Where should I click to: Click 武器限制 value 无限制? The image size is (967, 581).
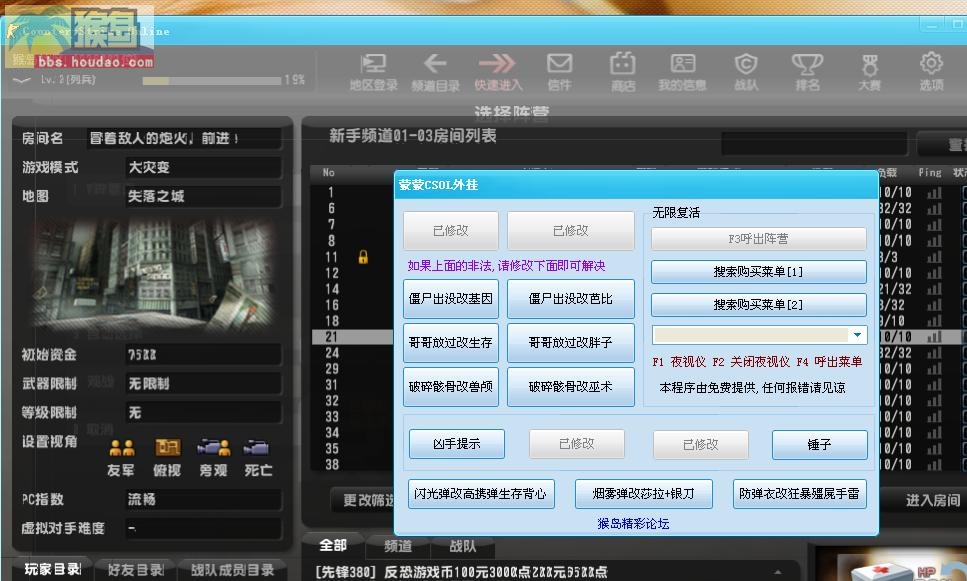[x=204, y=384]
